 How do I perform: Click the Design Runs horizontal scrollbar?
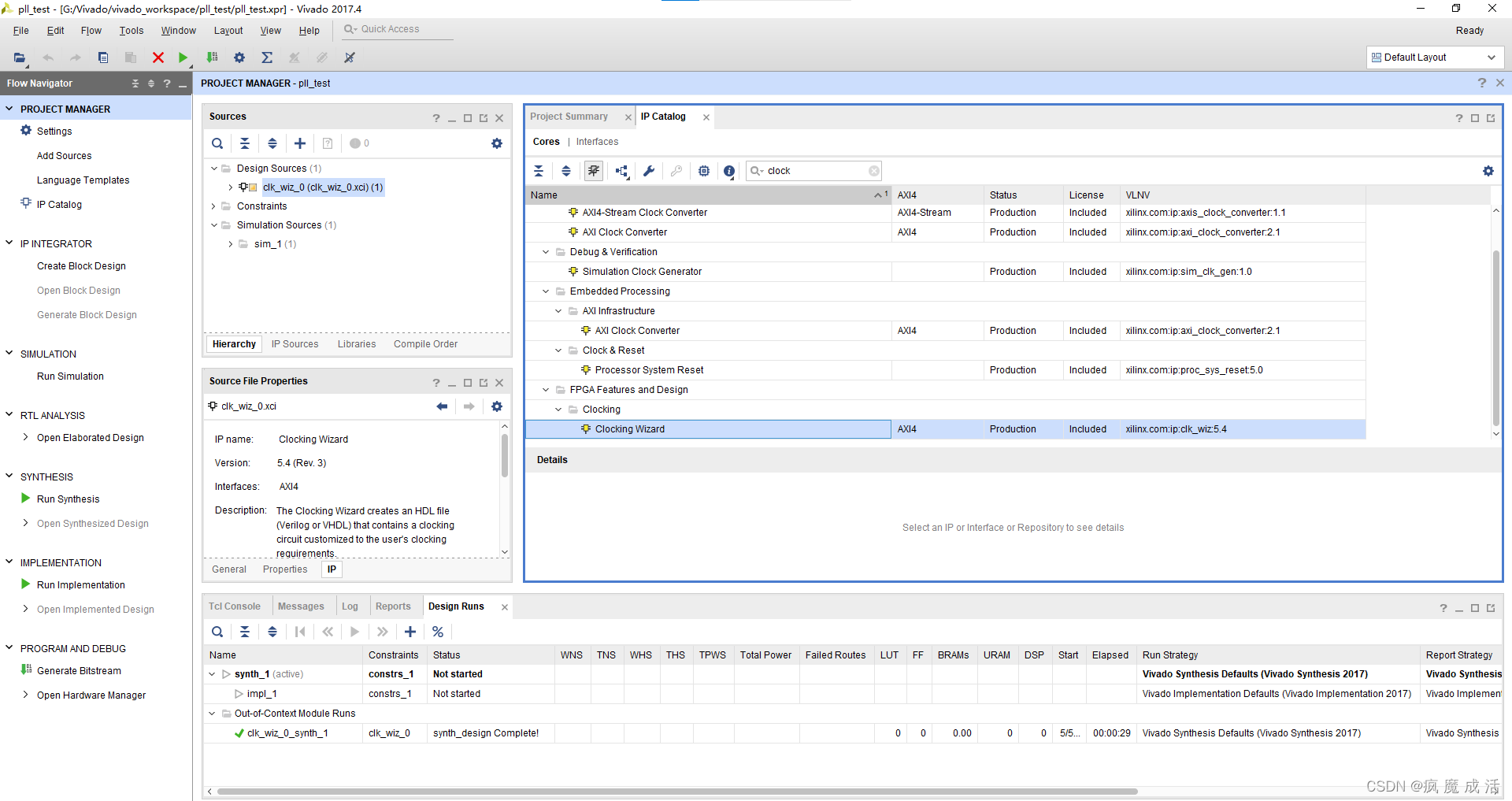click(x=677, y=792)
